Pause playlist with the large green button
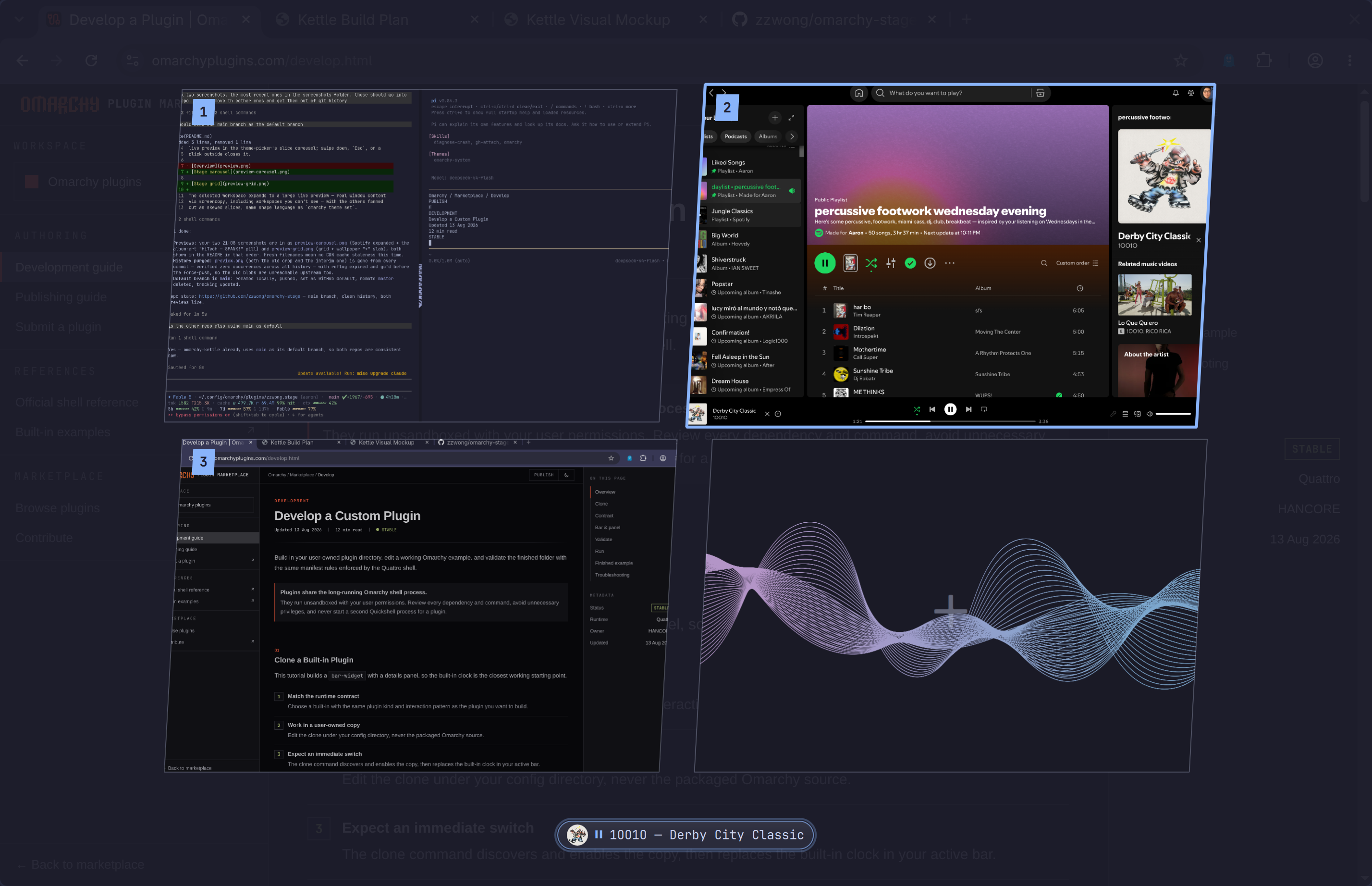 824,263
